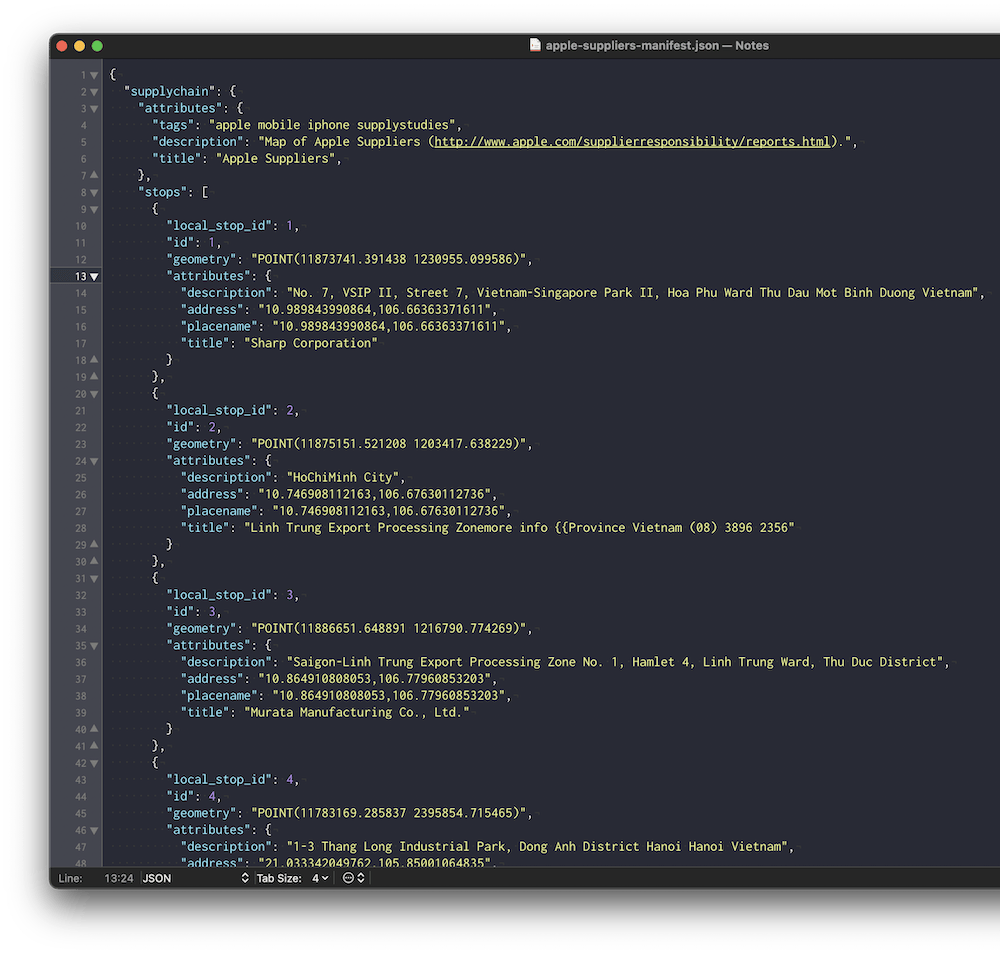Collapse the attributes fold arrow on line 13
This screenshot has width=1000, height=954.
pos(94,277)
